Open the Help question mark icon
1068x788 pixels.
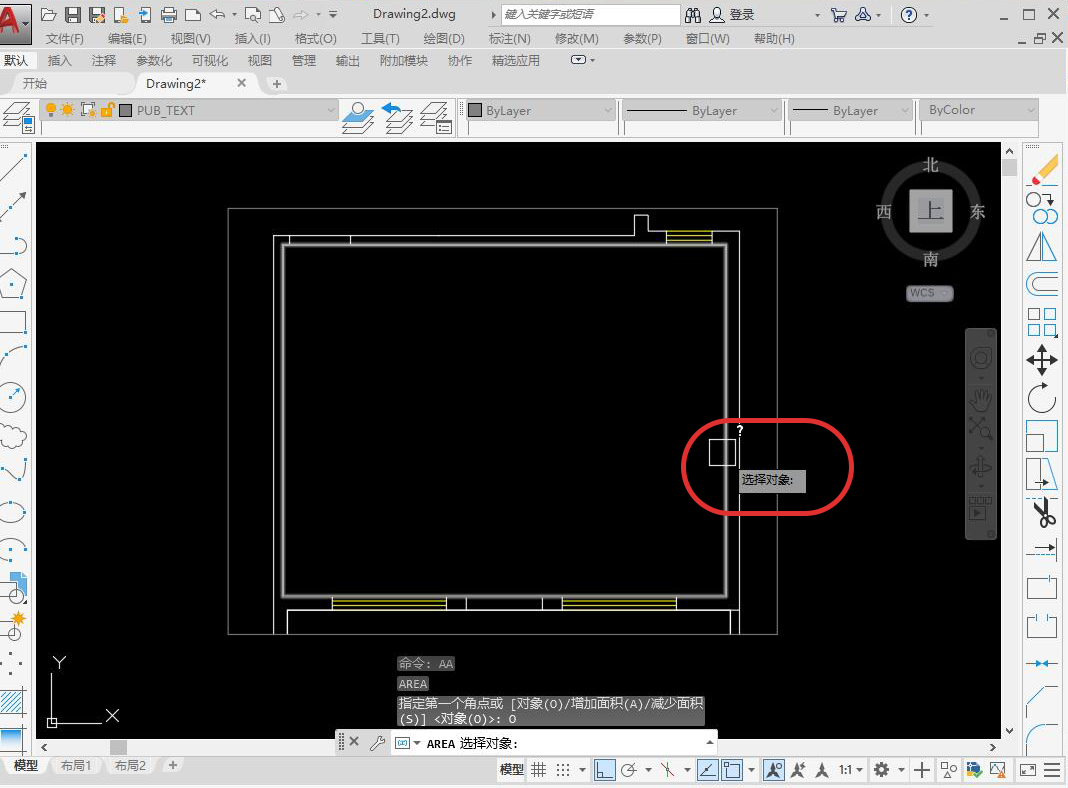909,15
